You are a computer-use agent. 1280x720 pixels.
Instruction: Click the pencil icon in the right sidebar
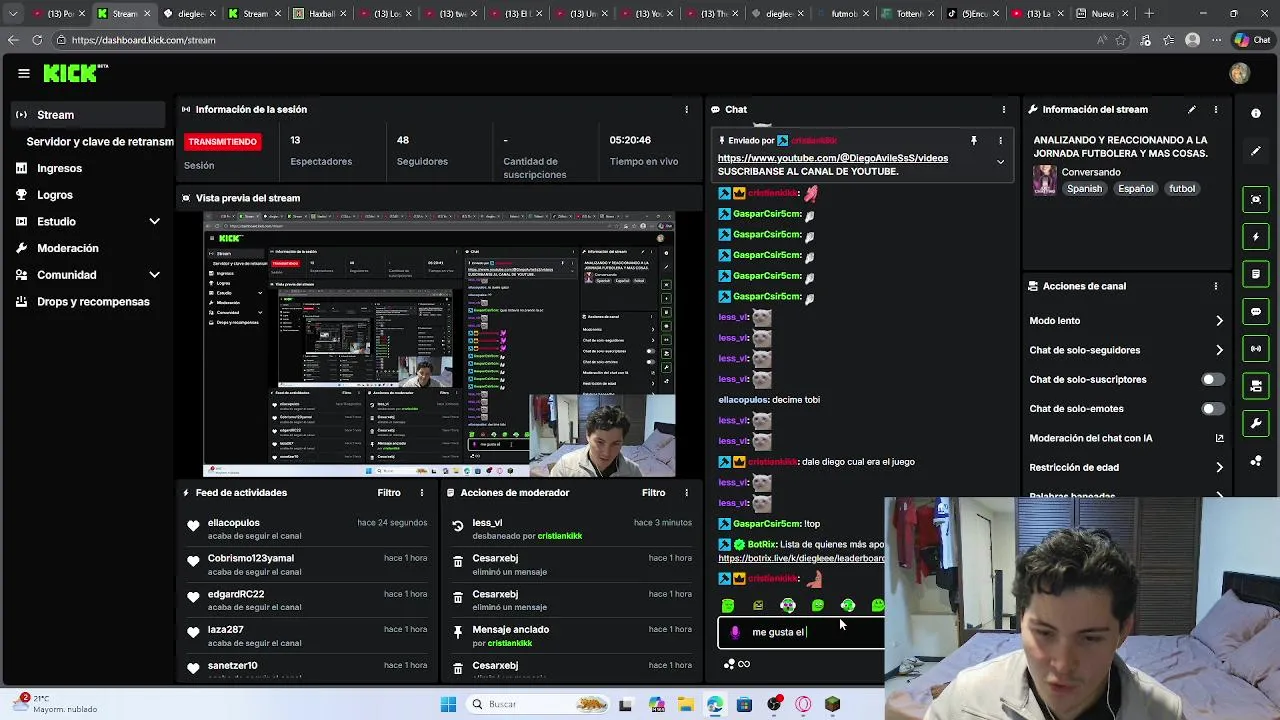pos(1256,151)
